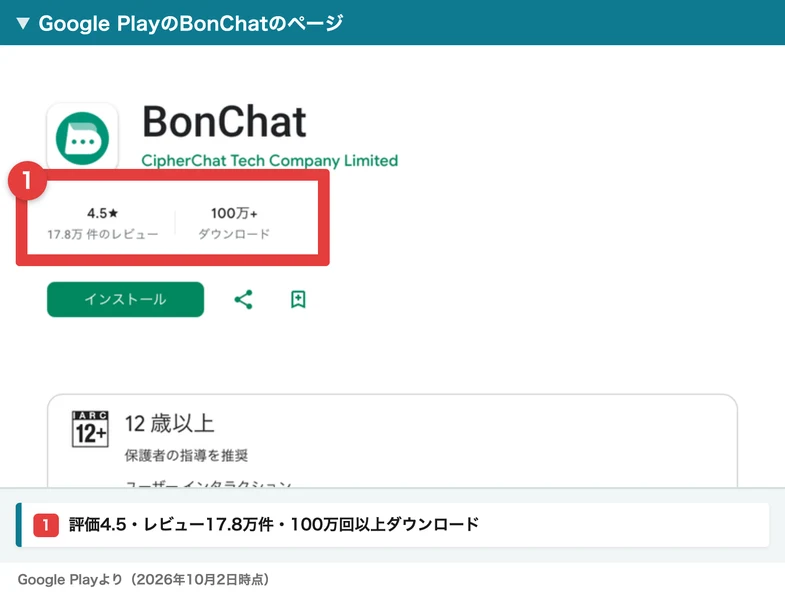The image size is (785, 600).
Task: Select the 保護者の指導を推奨 text
Action: 186,455
